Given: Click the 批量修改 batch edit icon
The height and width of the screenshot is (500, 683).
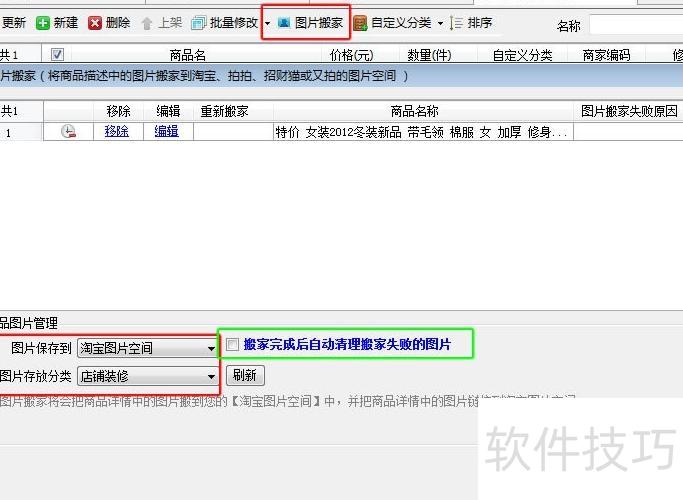Looking at the screenshot, I should coord(199,23).
